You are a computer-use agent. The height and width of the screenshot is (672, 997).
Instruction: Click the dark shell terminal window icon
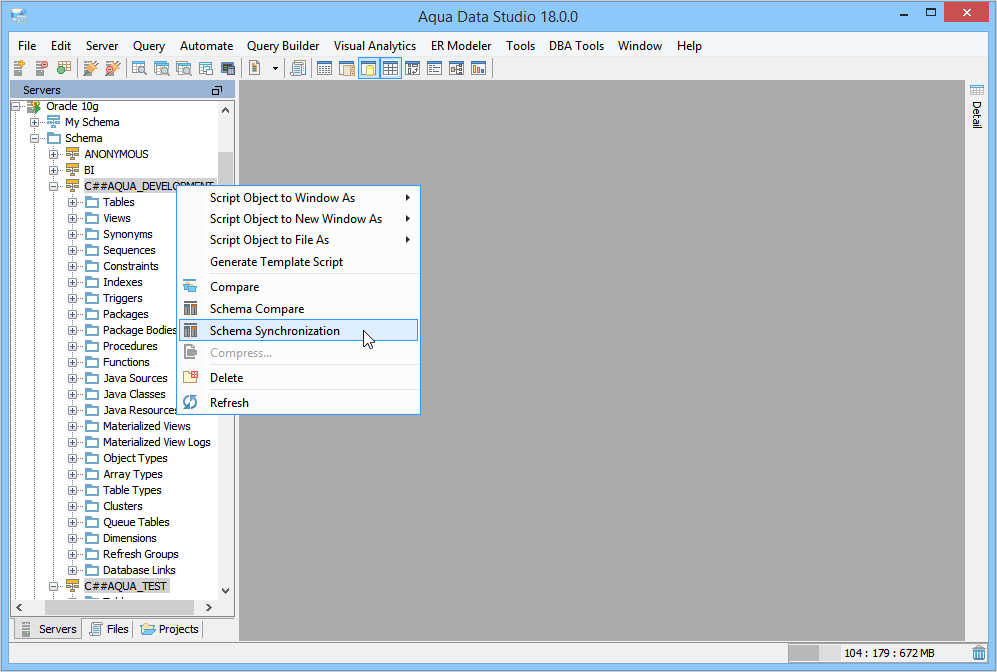pos(228,68)
